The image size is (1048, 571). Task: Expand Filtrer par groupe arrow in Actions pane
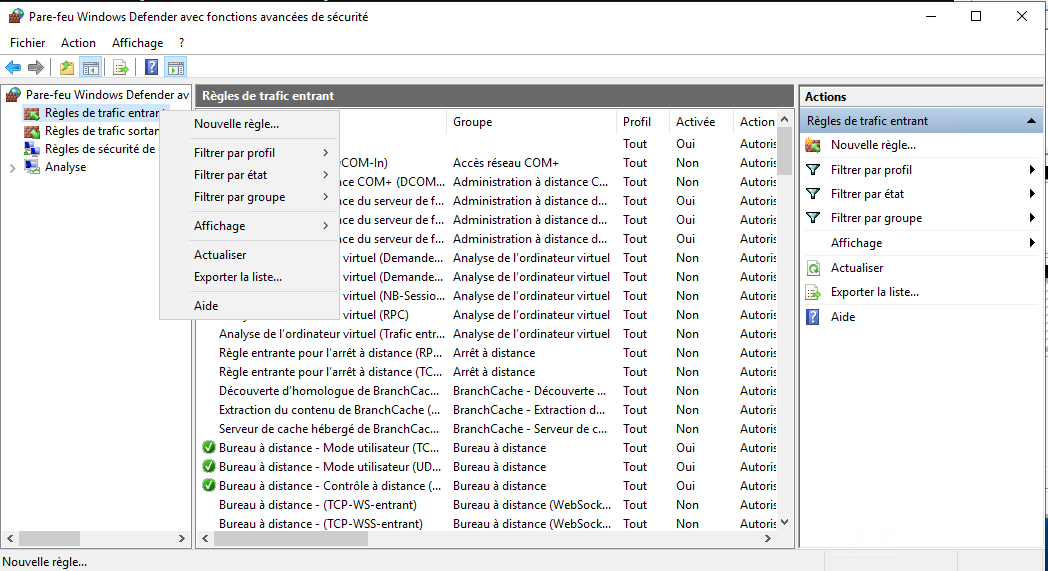tap(1032, 217)
